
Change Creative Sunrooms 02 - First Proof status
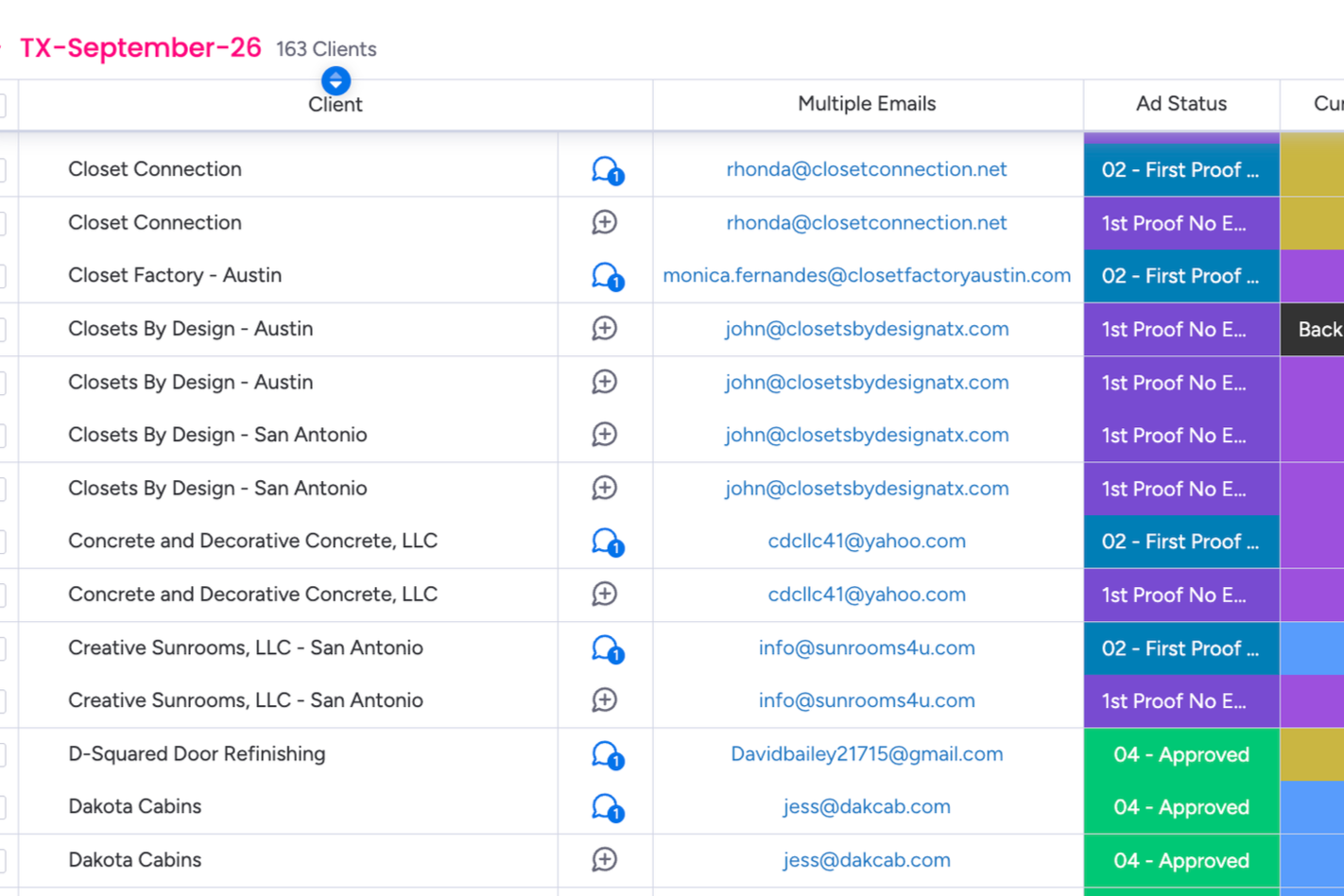point(1181,648)
